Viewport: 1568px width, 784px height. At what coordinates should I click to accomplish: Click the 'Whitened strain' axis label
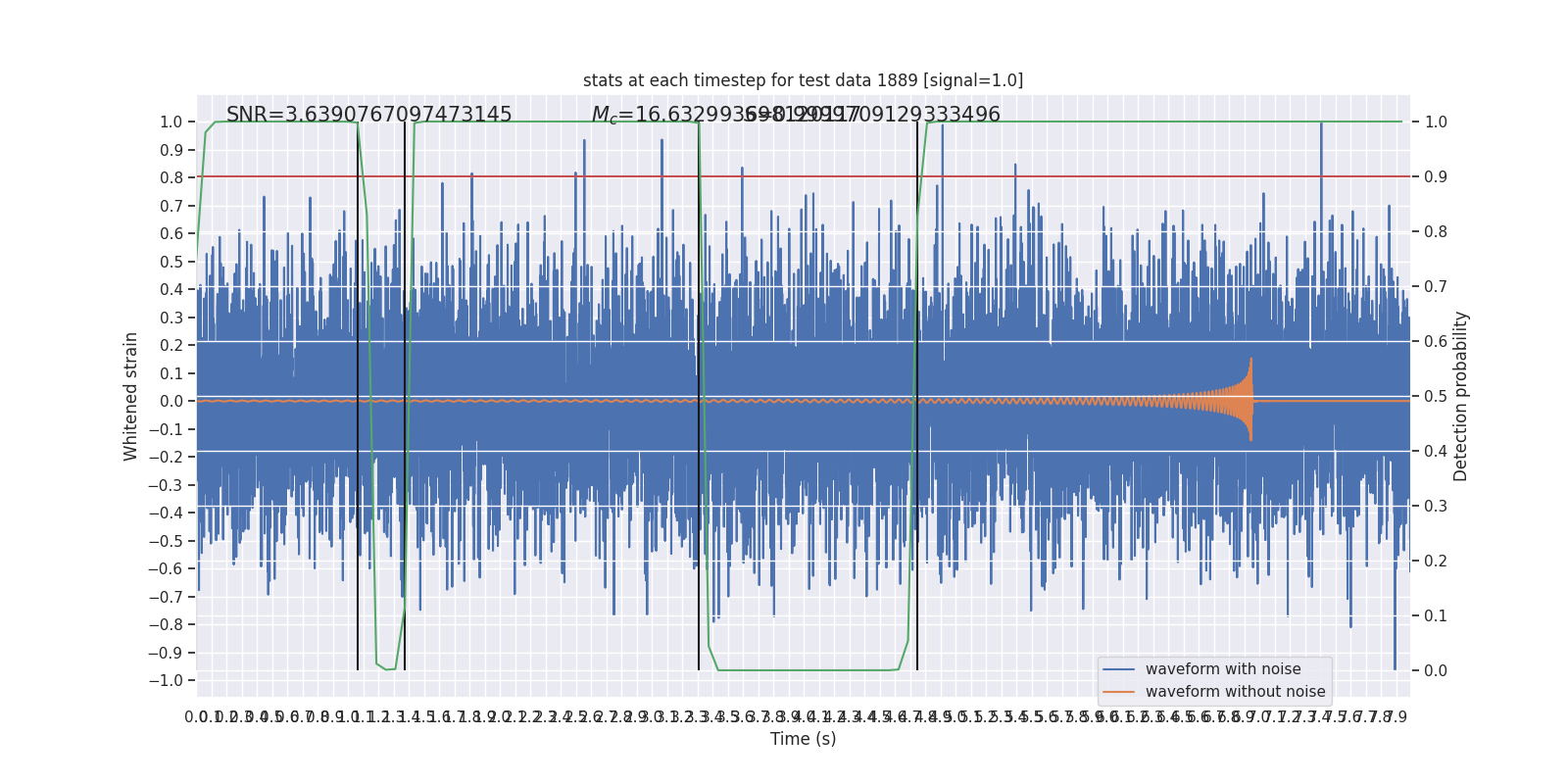point(131,396)
